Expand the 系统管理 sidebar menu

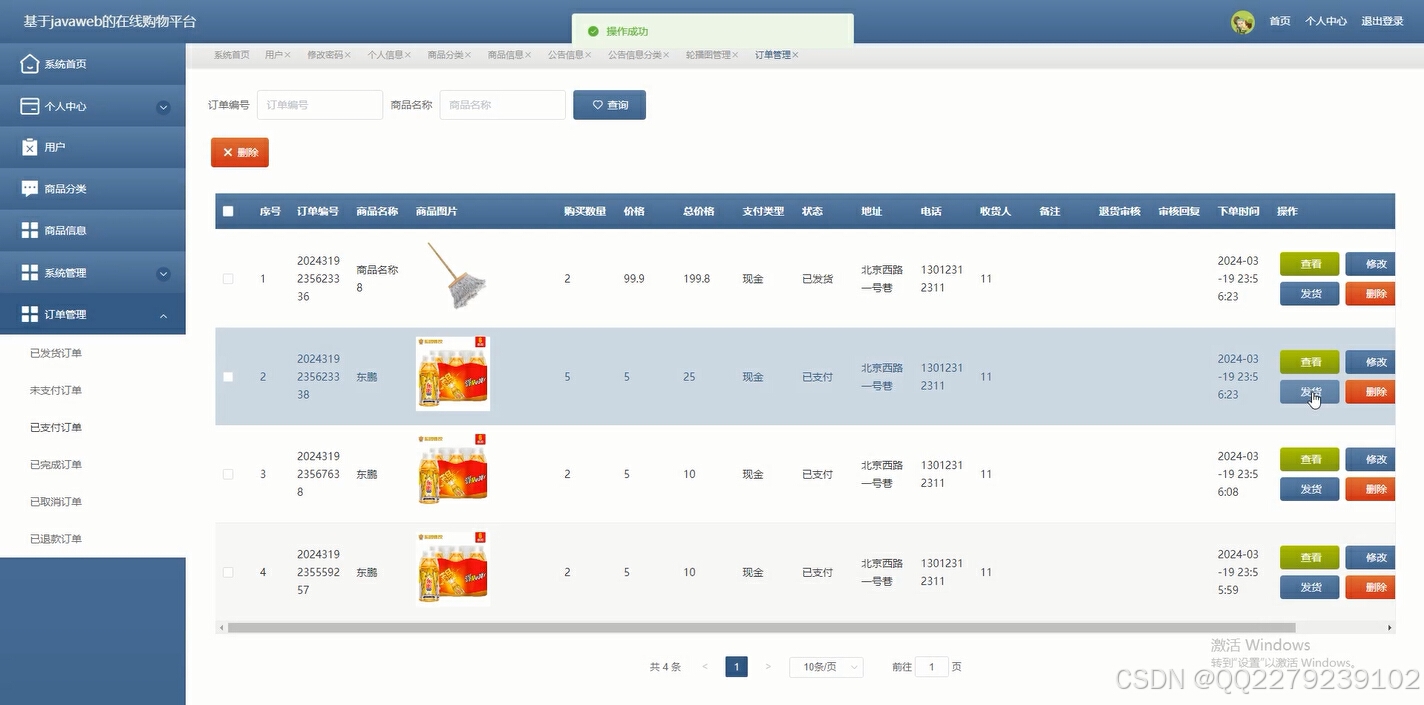(x=93, y=272)
